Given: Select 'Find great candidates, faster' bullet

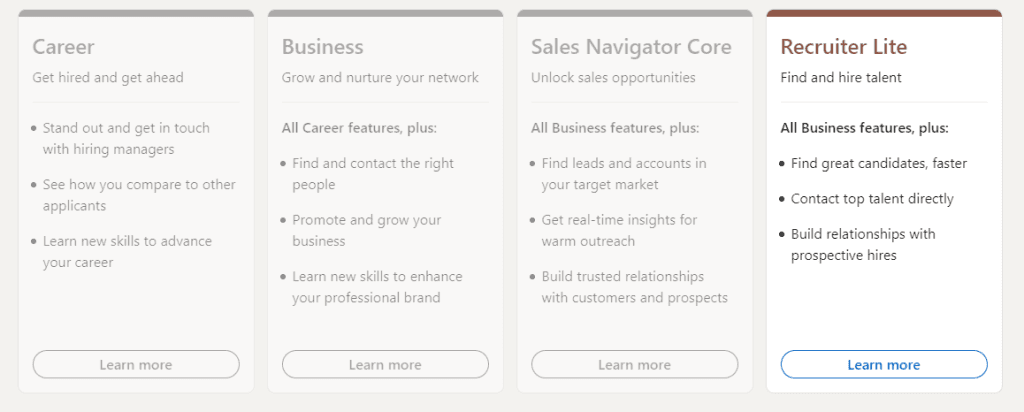Looking at the screenshot, I should [x=879, y=163].
